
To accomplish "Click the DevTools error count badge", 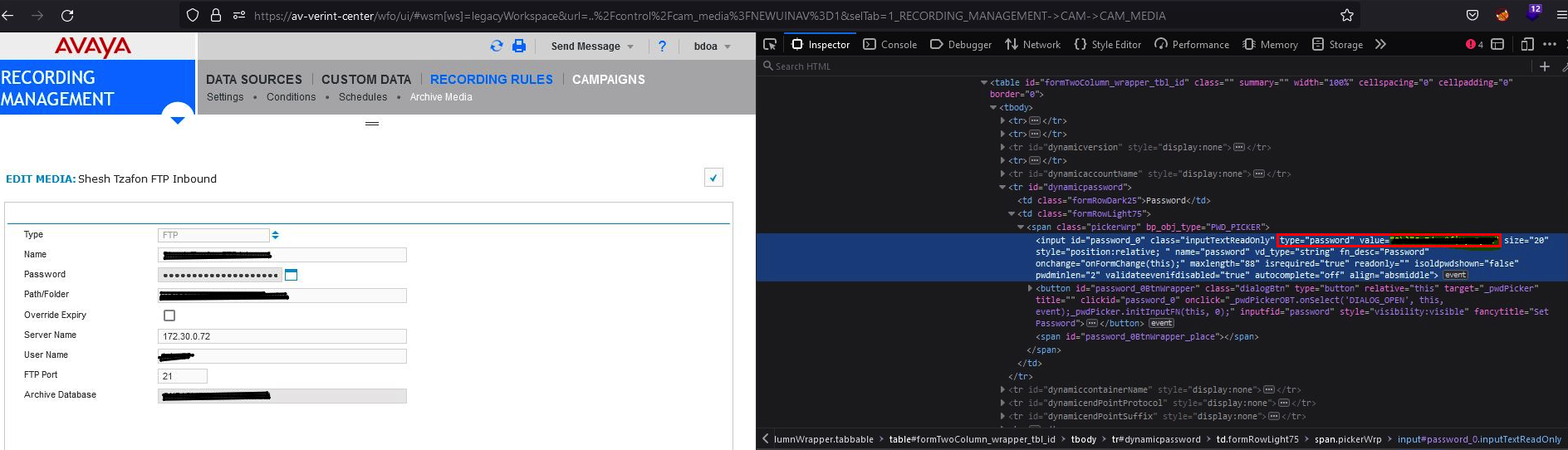I will [x=1475, y=44].
